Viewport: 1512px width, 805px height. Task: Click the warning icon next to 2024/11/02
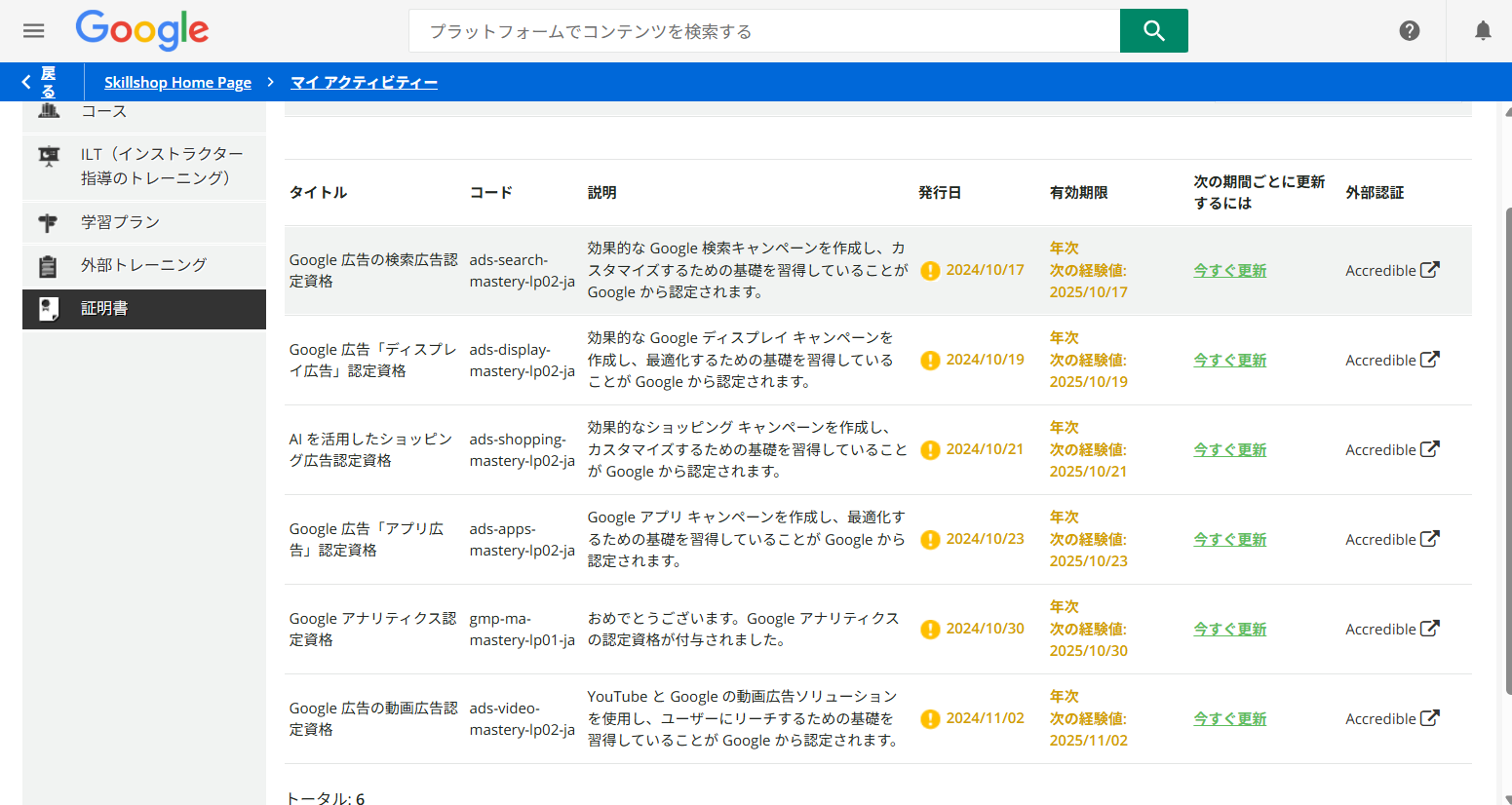(x=930, y=718)
